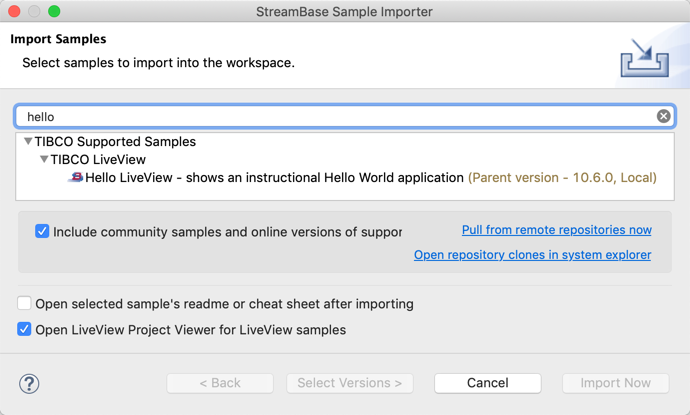The height and width of the screenshot is (415, 690).
Task: Select the TIBCO LiveView category label
Action: (x=98, y=160)
